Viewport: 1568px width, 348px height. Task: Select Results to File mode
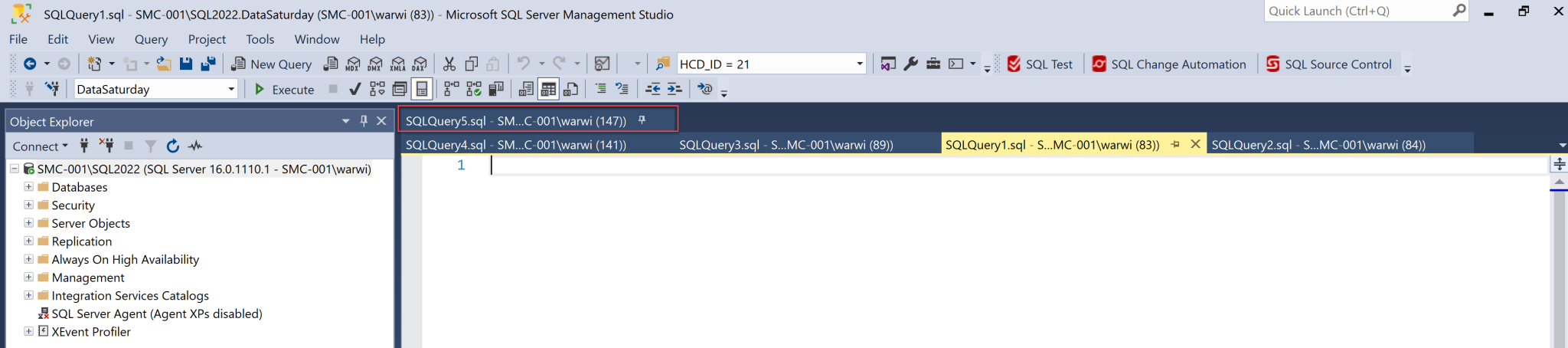click(570, 89)
